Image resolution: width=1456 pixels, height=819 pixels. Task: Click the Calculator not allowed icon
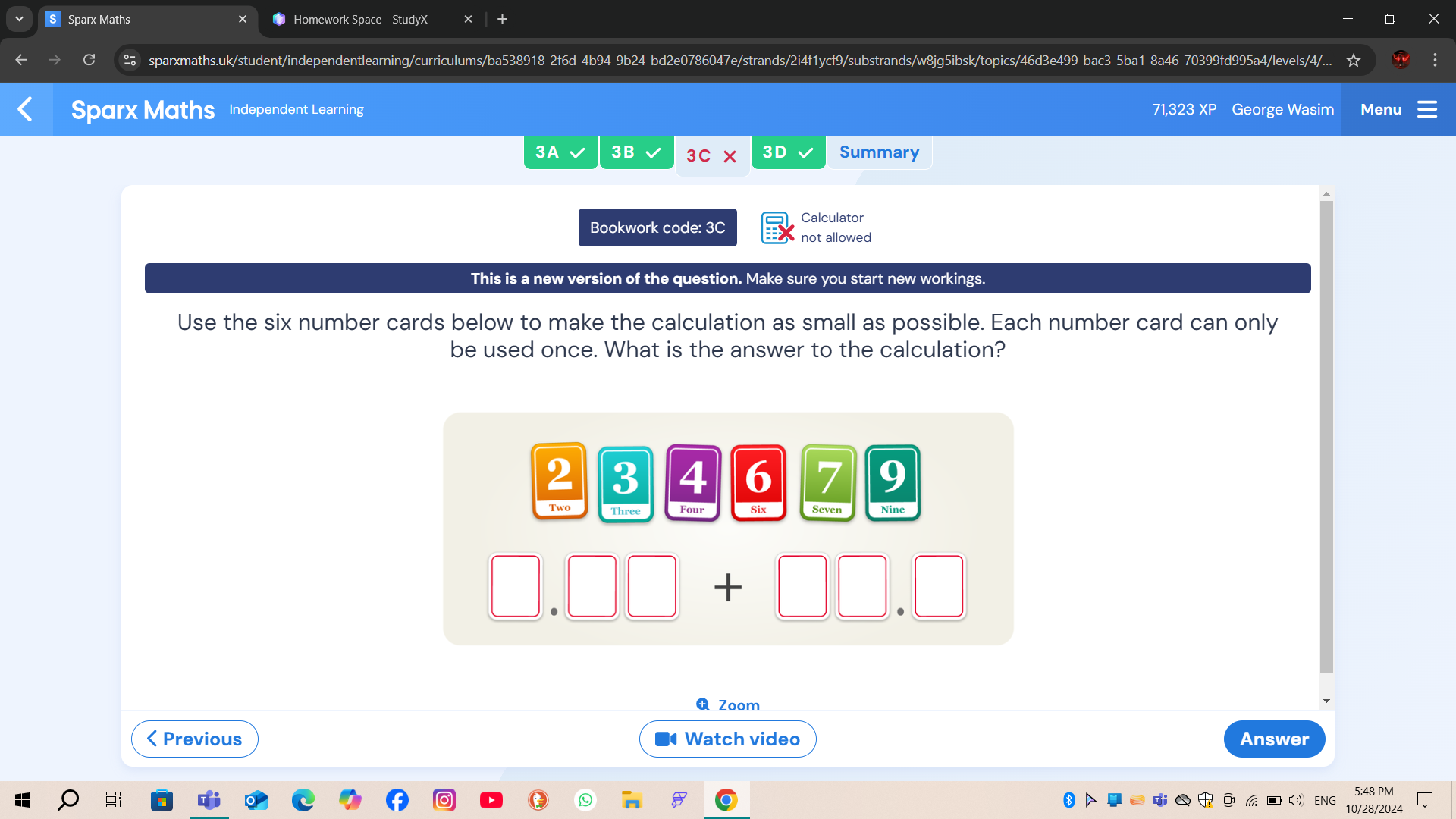click(x=778, y=227)
